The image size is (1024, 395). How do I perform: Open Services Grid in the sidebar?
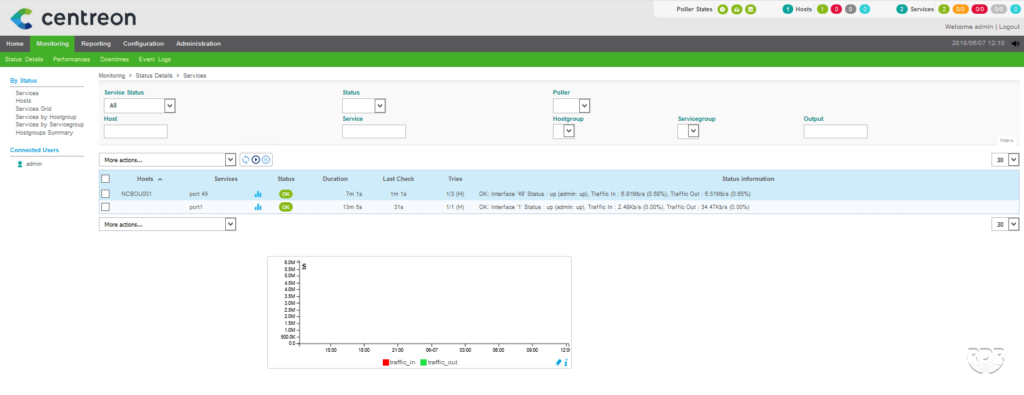[x=33, y=109]
